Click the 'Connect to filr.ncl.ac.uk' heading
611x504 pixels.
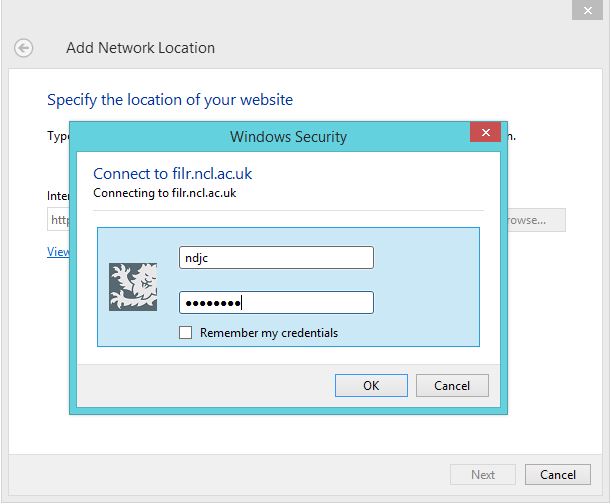point(172,174)
